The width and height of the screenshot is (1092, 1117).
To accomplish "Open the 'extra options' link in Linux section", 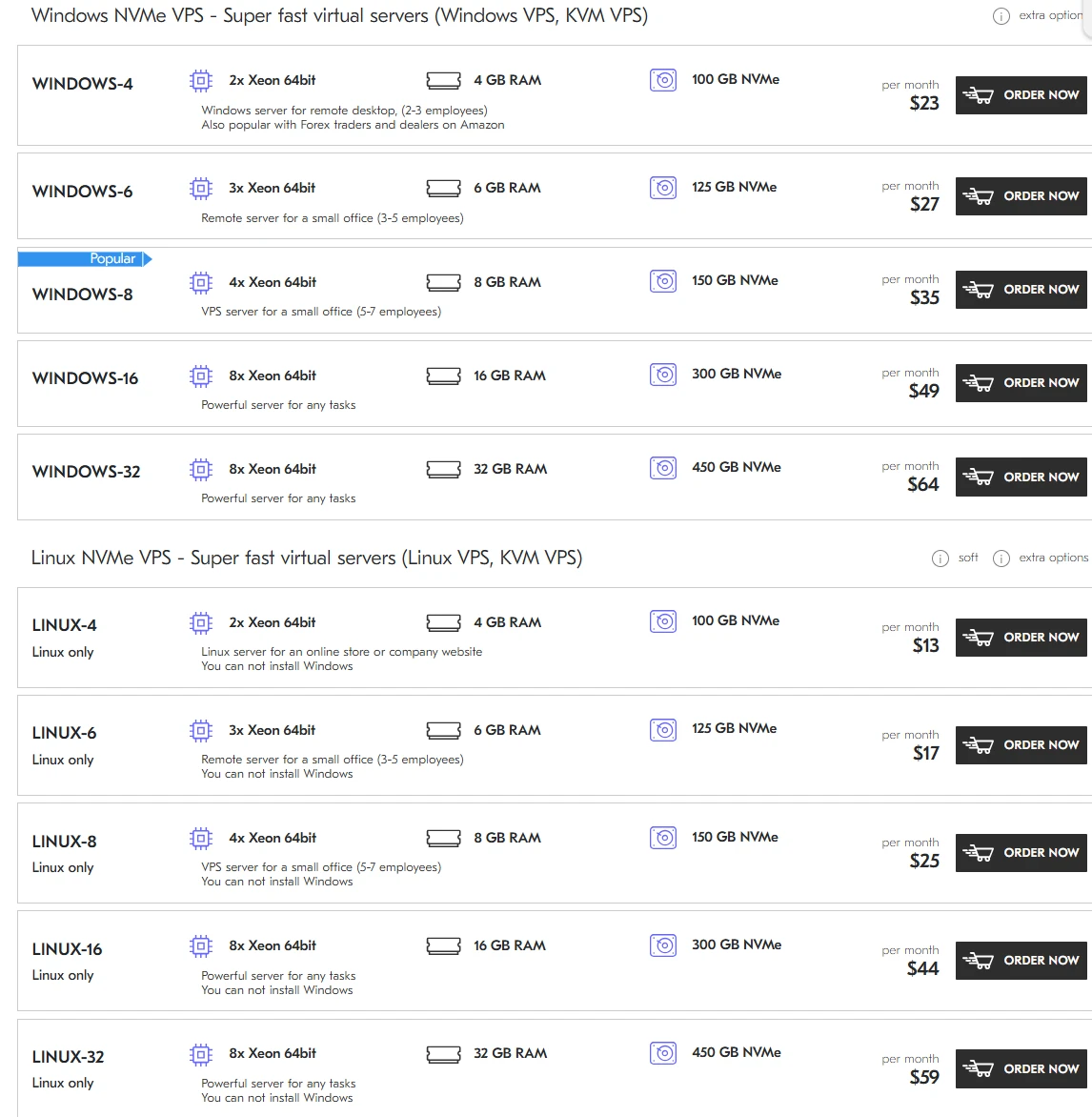I will point(1053,558).
